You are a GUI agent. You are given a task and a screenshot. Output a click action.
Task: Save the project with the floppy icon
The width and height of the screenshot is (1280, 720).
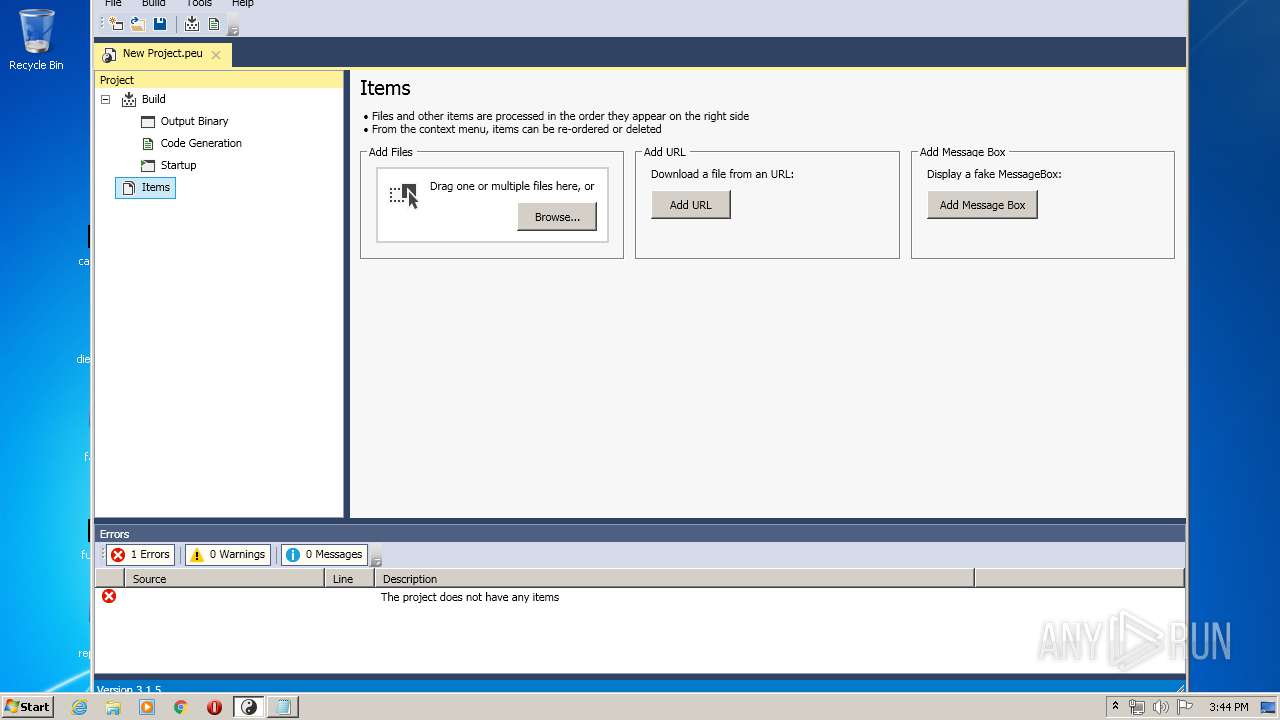[x=160, y=24]
